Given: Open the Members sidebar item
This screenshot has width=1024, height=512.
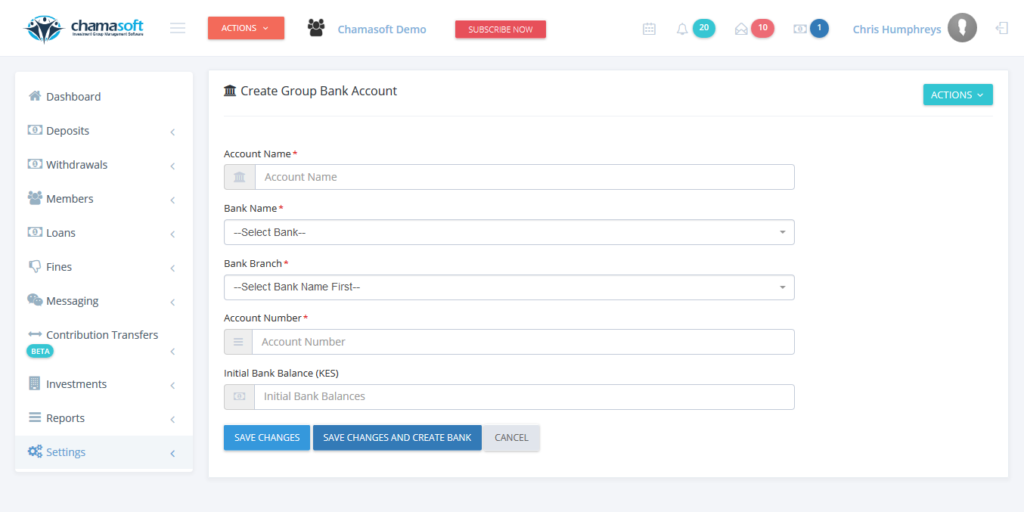Looking at the screenshot, I should point(104,199).
